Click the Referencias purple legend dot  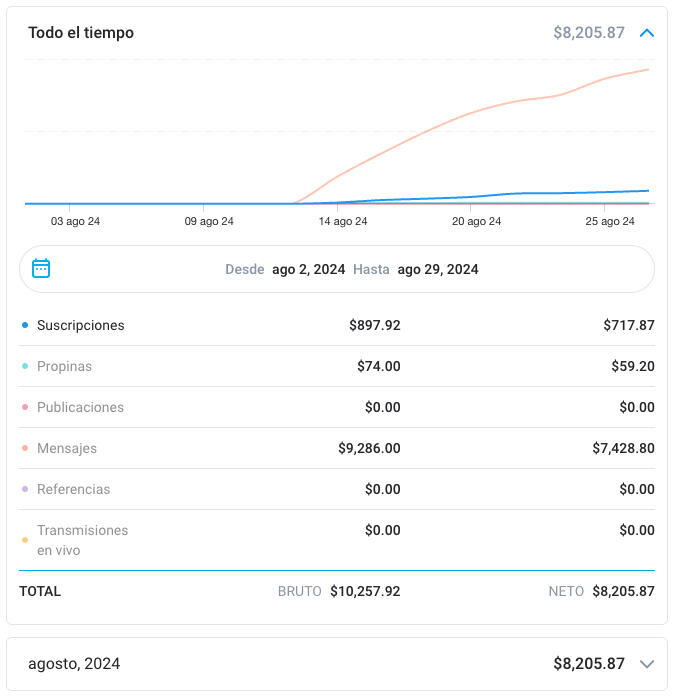point(25,489)
